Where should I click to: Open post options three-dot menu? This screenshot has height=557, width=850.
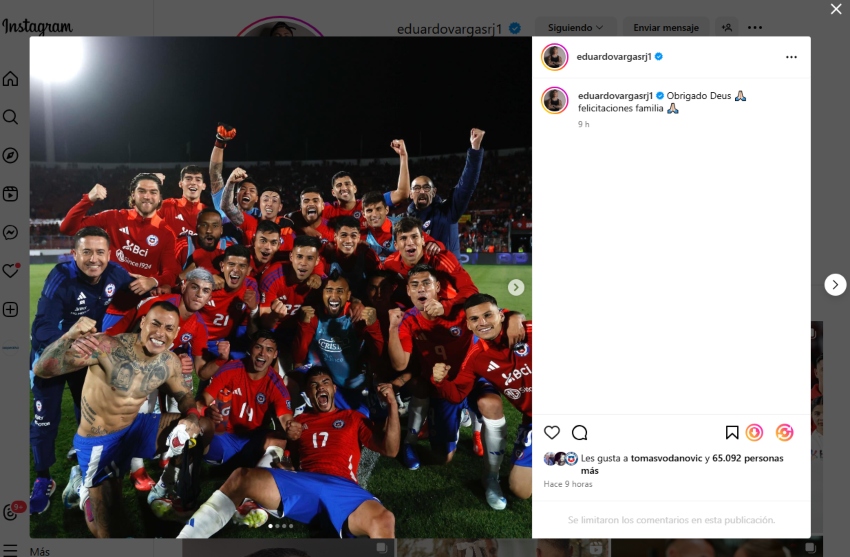(x=791, y=57)
